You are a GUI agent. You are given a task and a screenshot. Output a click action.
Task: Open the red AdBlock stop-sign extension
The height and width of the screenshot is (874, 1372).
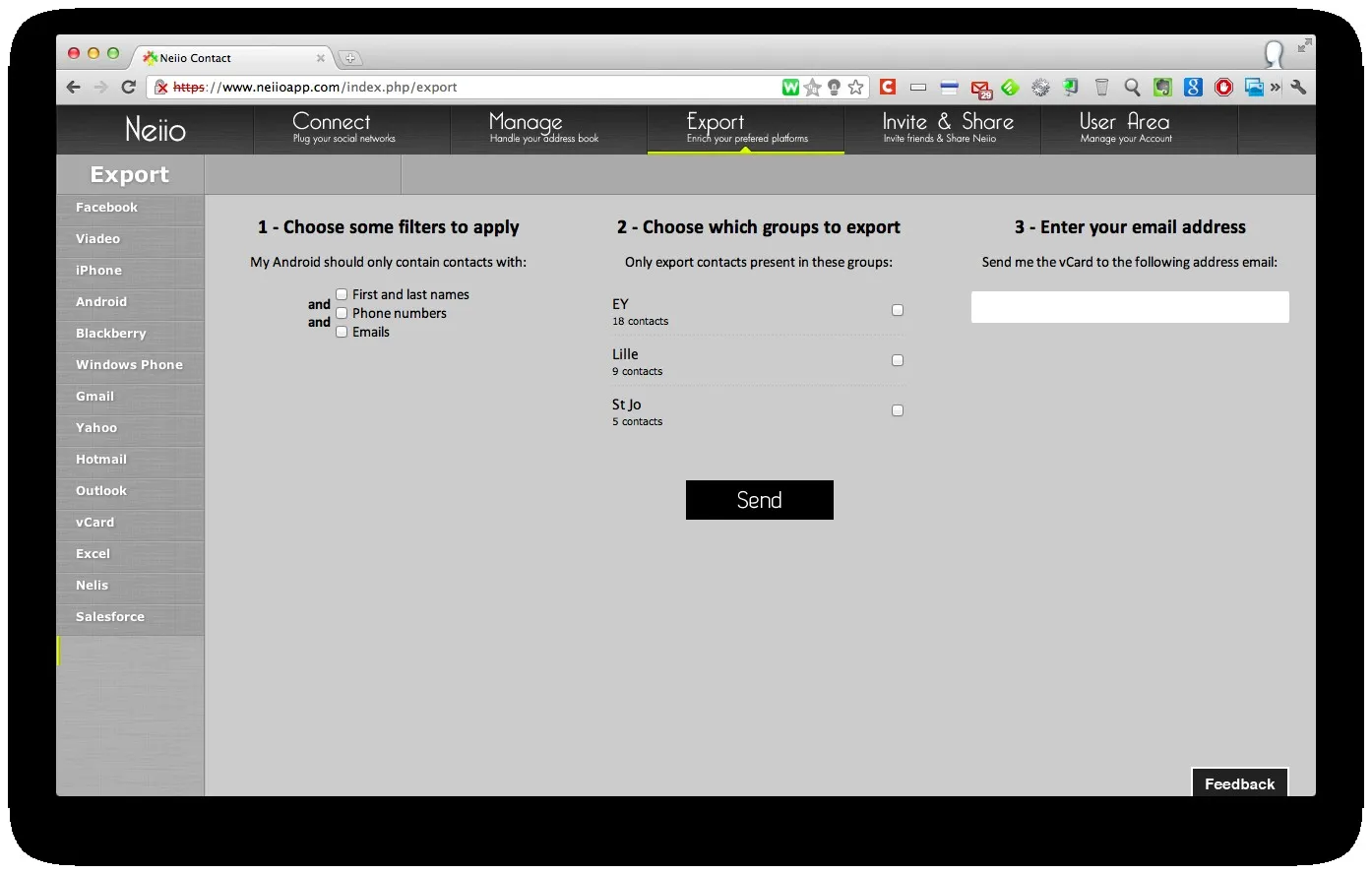(1223, 88)
